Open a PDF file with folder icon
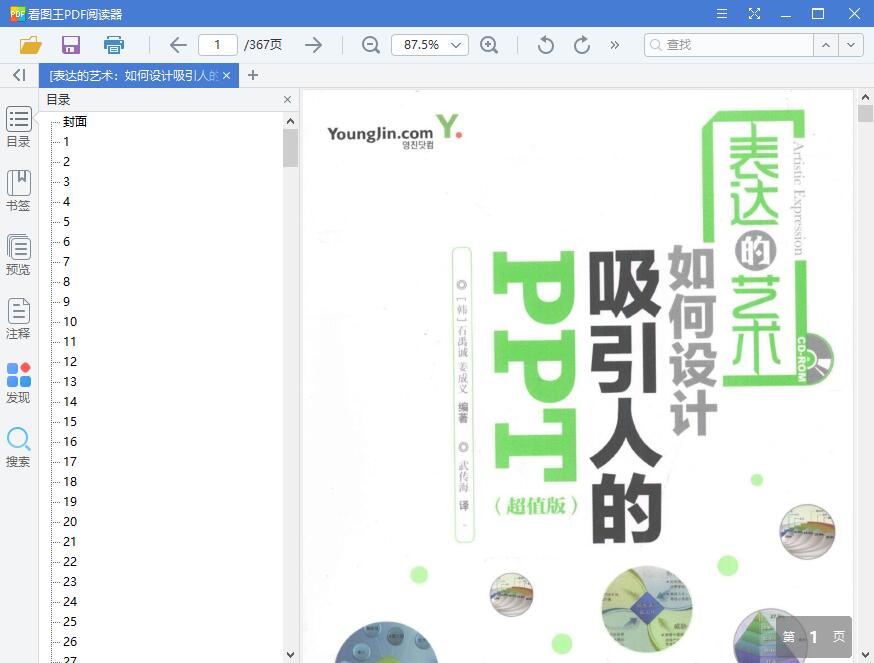Image resolution: width=874 pixels, height=663 pixels. tap(30, 45)
